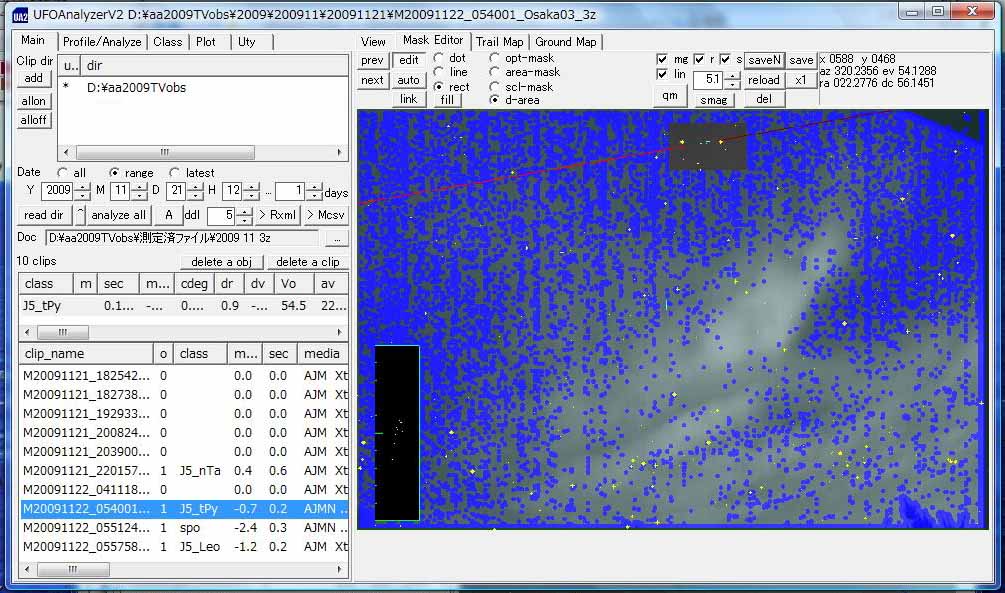
Task: Toggle the 'mg' checkbox
Action: (x=662, y=59)
